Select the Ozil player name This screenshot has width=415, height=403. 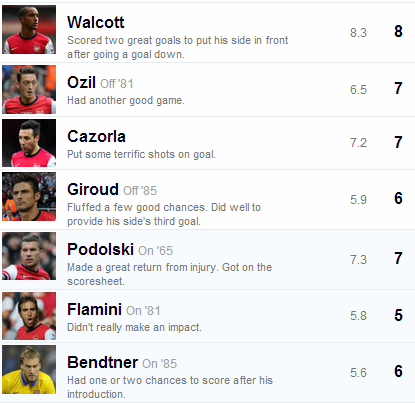point(81,82)
